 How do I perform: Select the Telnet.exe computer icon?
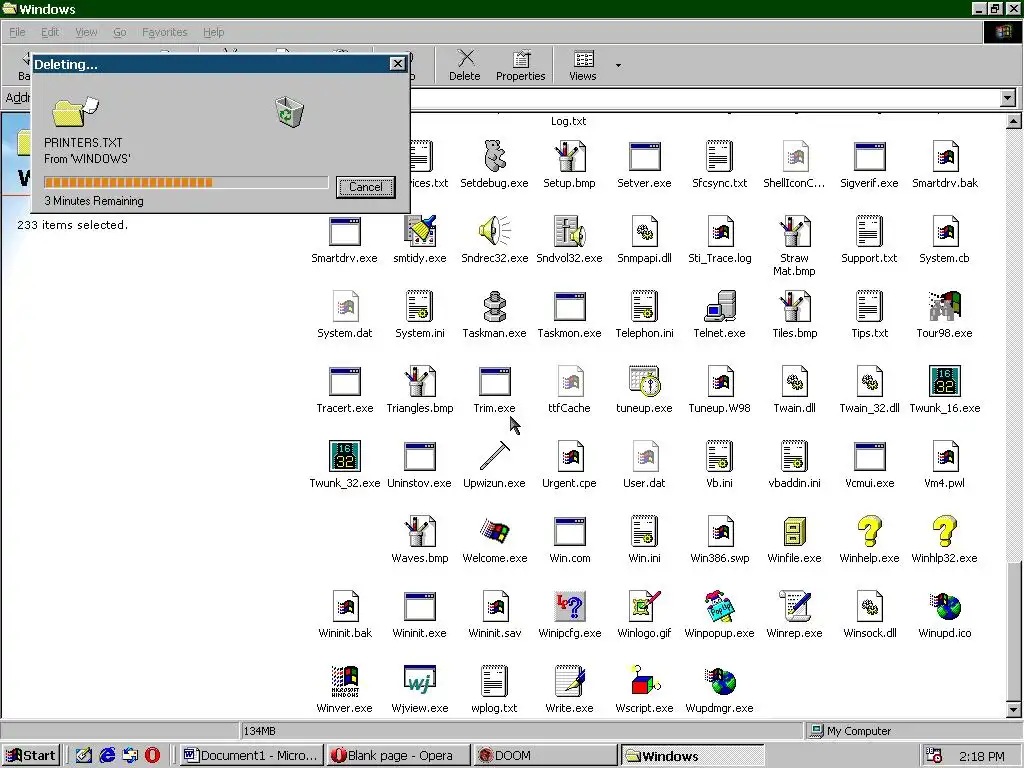(720, 306)
